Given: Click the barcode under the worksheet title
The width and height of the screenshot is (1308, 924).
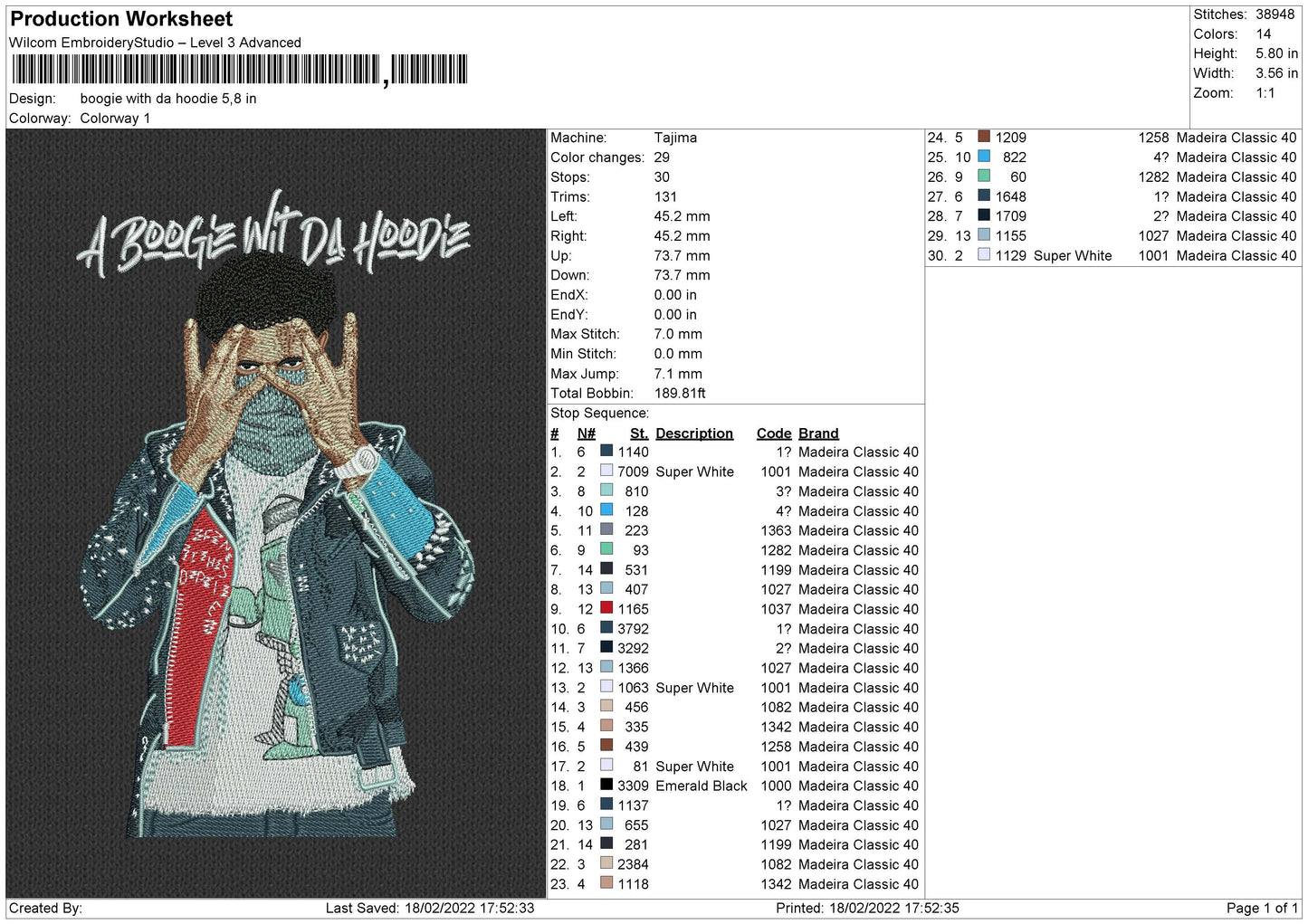Looking at the screenshot, I should pyautogui.click(x=240, y=70).
